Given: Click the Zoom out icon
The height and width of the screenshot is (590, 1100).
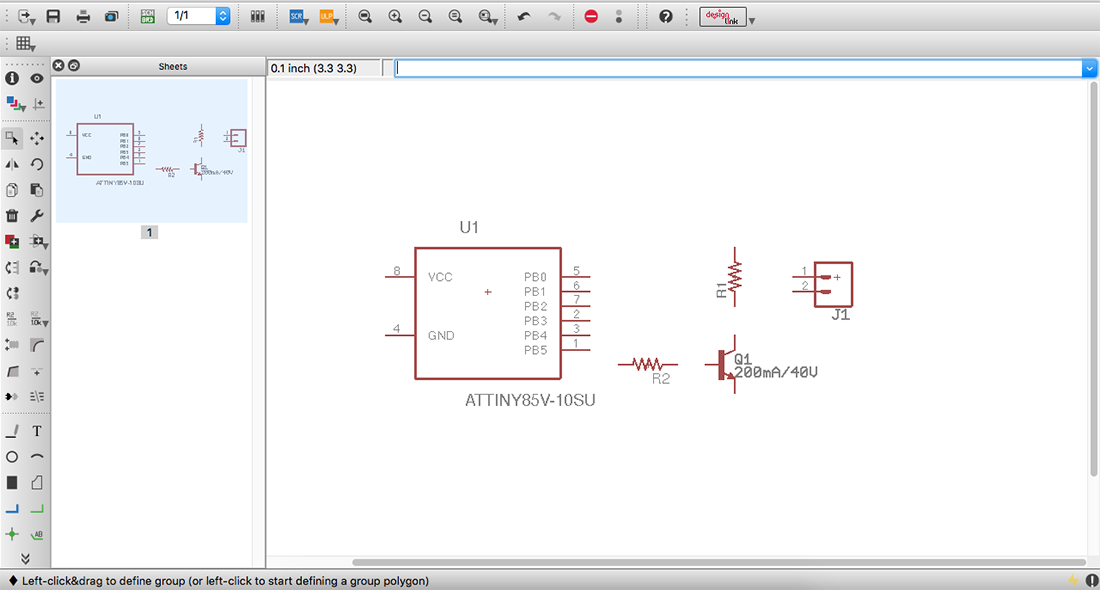Looking at the screenshot, I should pyautogui.click(x=425, y=16).
